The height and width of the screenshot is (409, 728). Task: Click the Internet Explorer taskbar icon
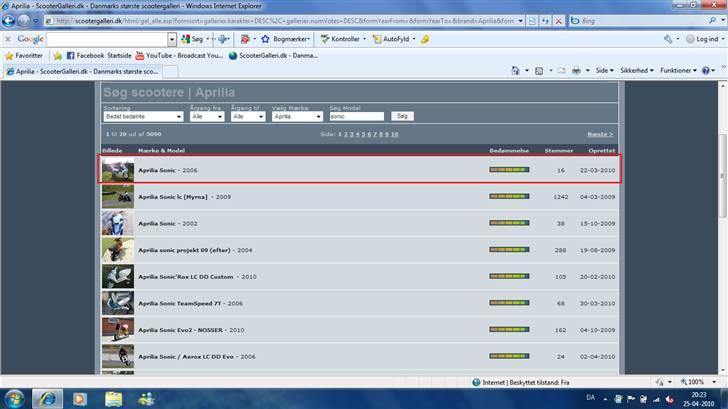[x=47, y=398]
